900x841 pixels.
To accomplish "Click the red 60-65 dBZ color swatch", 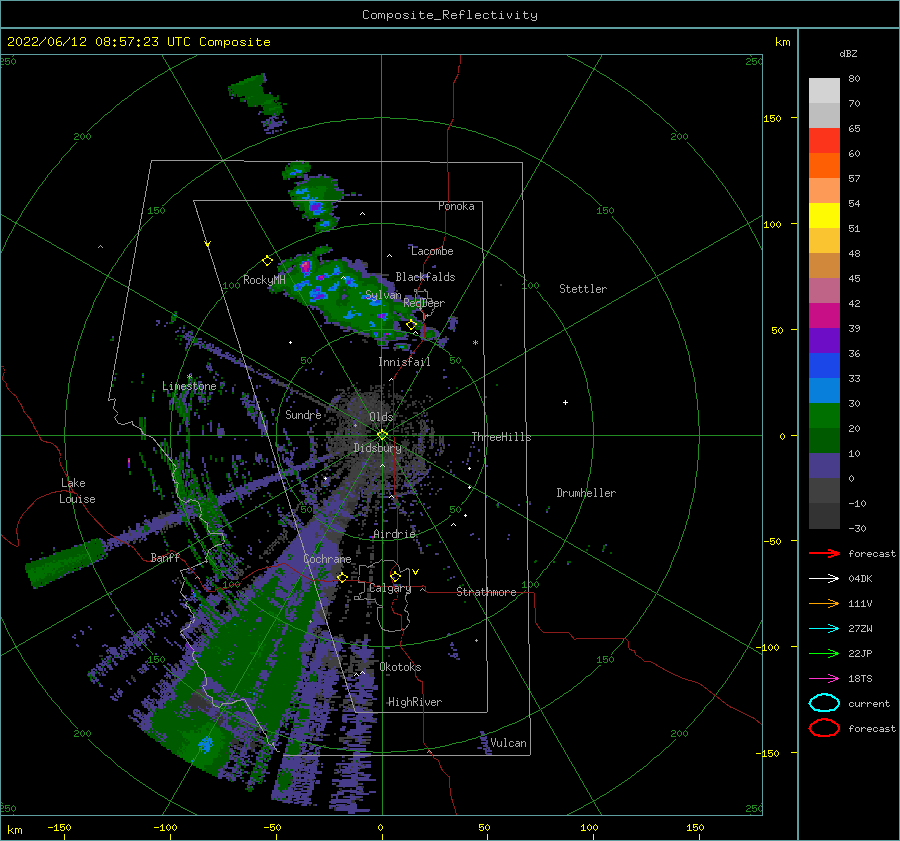I will (824, 140).
